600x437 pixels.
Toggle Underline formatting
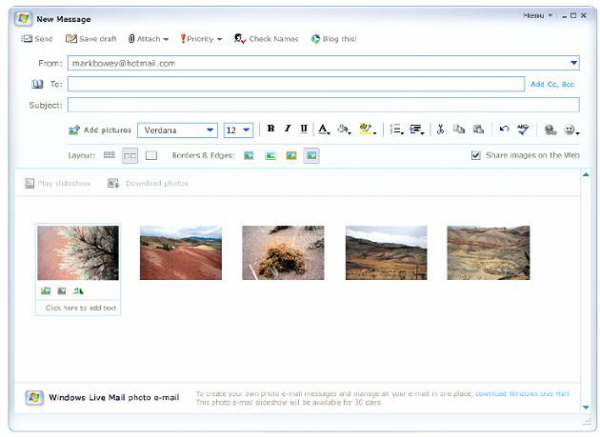pyautogui.click(x=304, y=129)
